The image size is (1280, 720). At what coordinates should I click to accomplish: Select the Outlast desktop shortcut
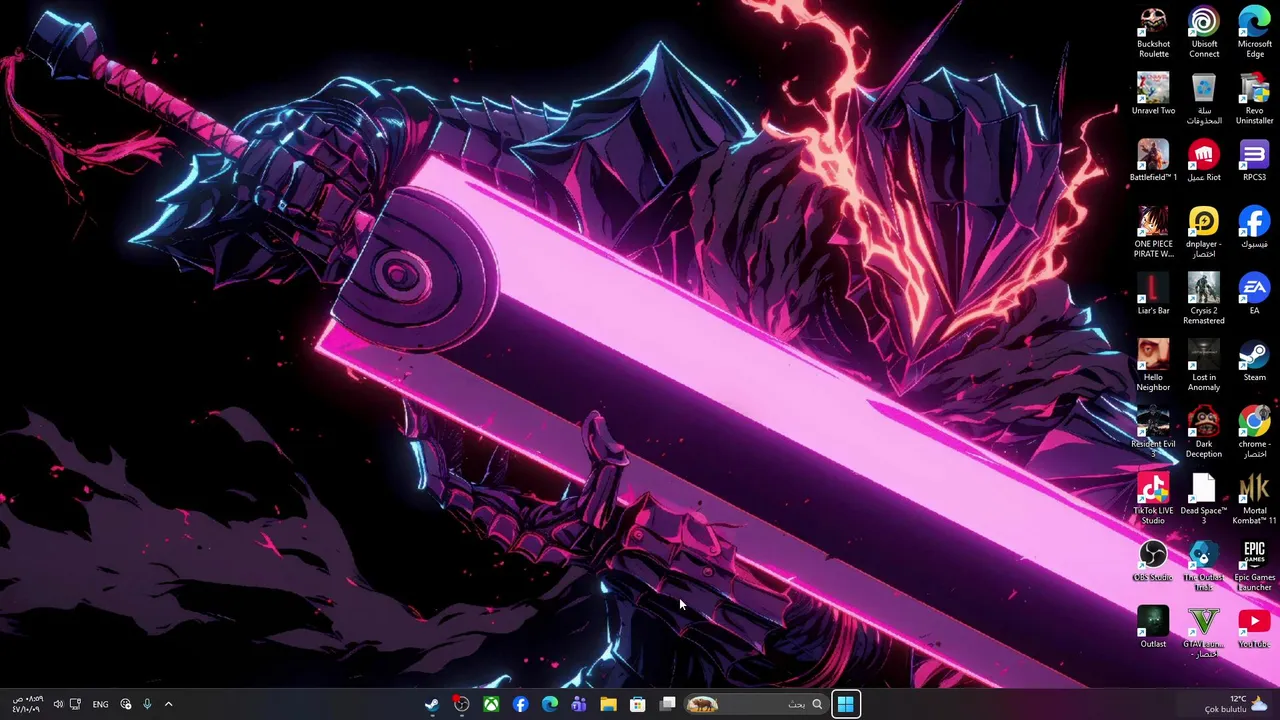[1153, 628]
